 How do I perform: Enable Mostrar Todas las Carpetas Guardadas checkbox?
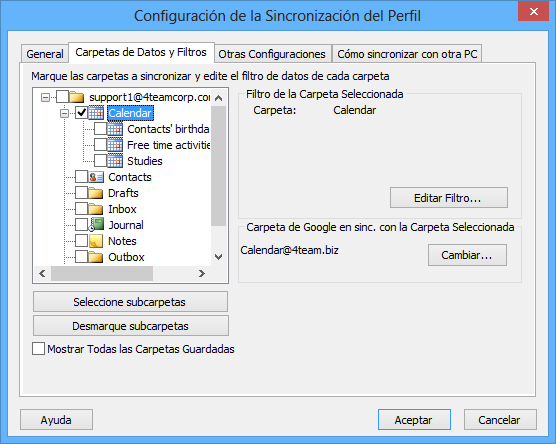pos(38,349)
